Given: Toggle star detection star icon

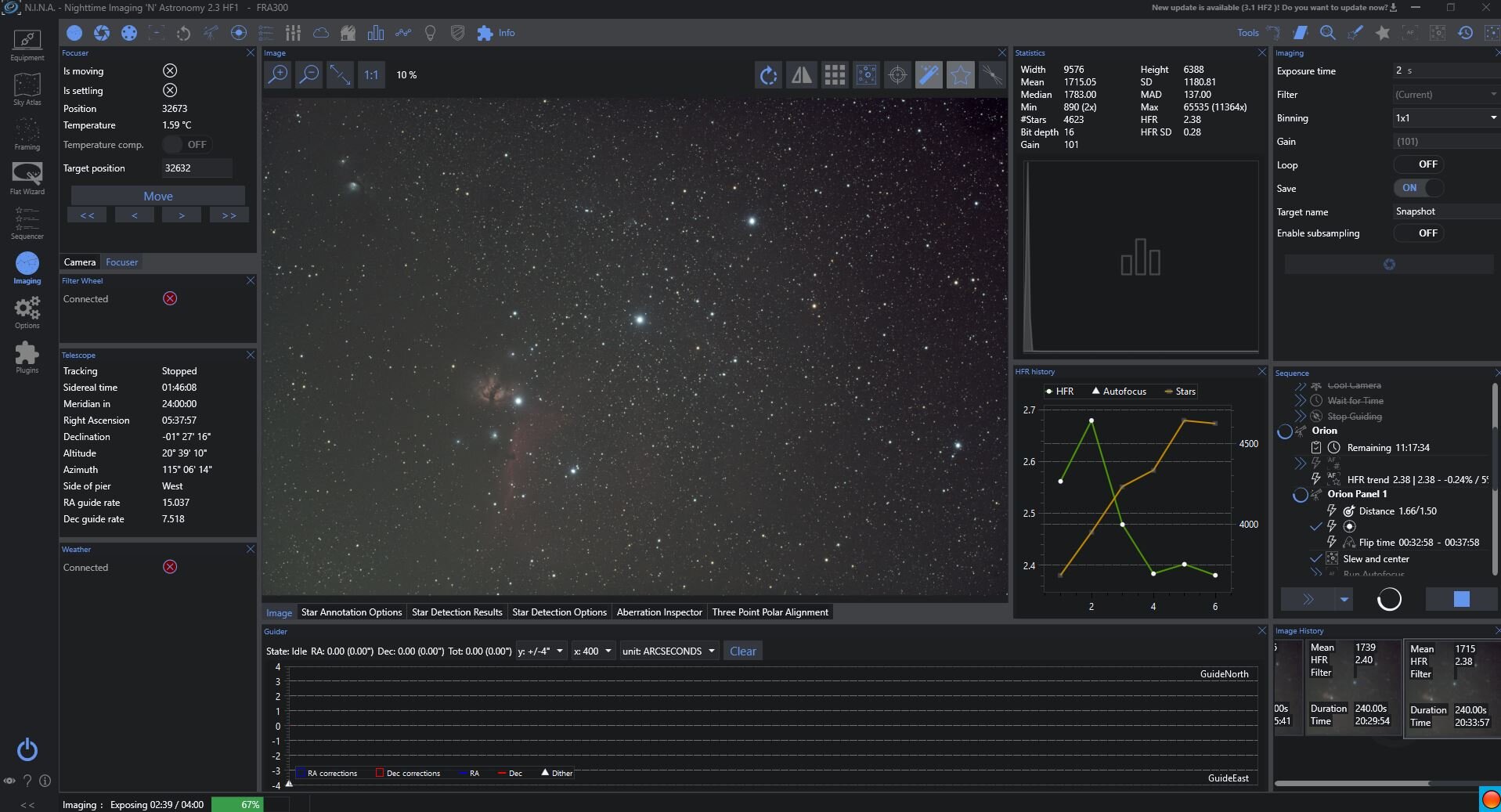Looking at the screenshot, I should [x=960, y=75].
